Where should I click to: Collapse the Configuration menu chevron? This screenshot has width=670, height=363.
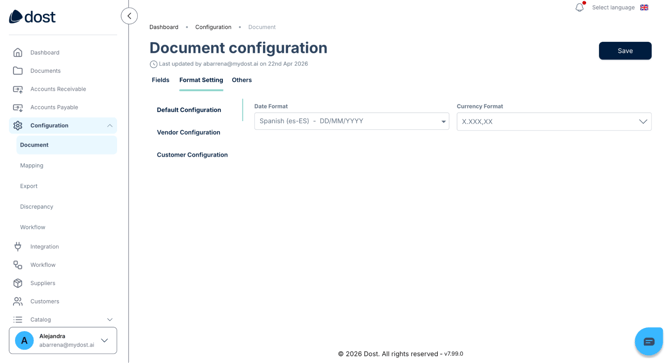click(x=110, y=126)
